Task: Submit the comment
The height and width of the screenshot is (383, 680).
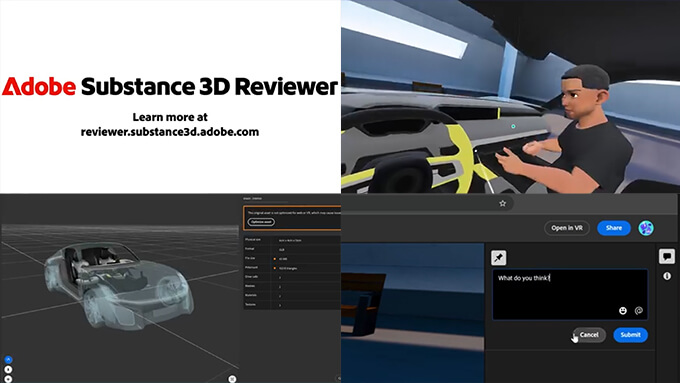Action: [x=630, y=335]
